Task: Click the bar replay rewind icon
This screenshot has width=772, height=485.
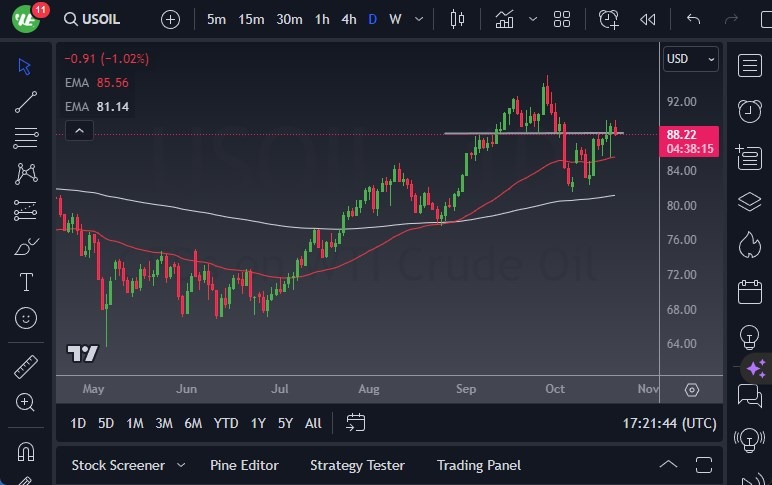Action: [648, 19]
